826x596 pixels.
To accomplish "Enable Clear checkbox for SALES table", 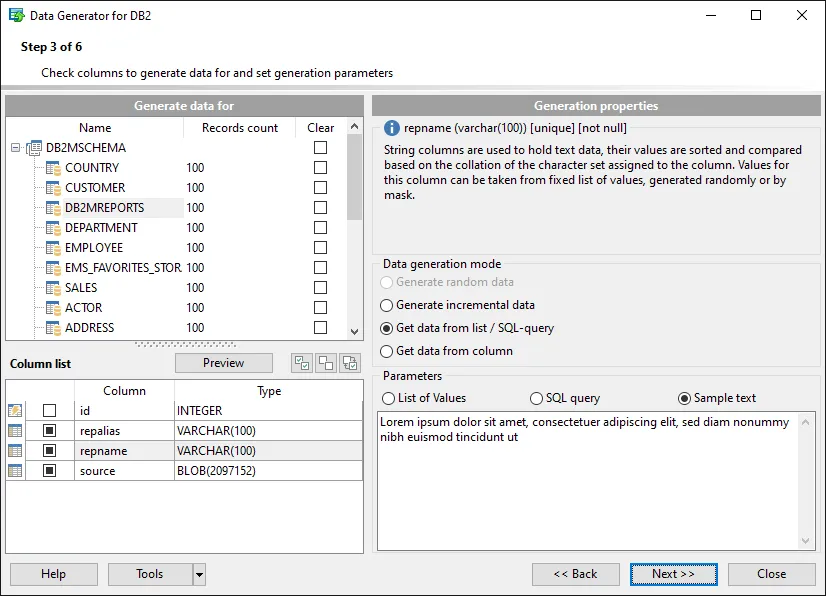I will click(x=320, y=288).
